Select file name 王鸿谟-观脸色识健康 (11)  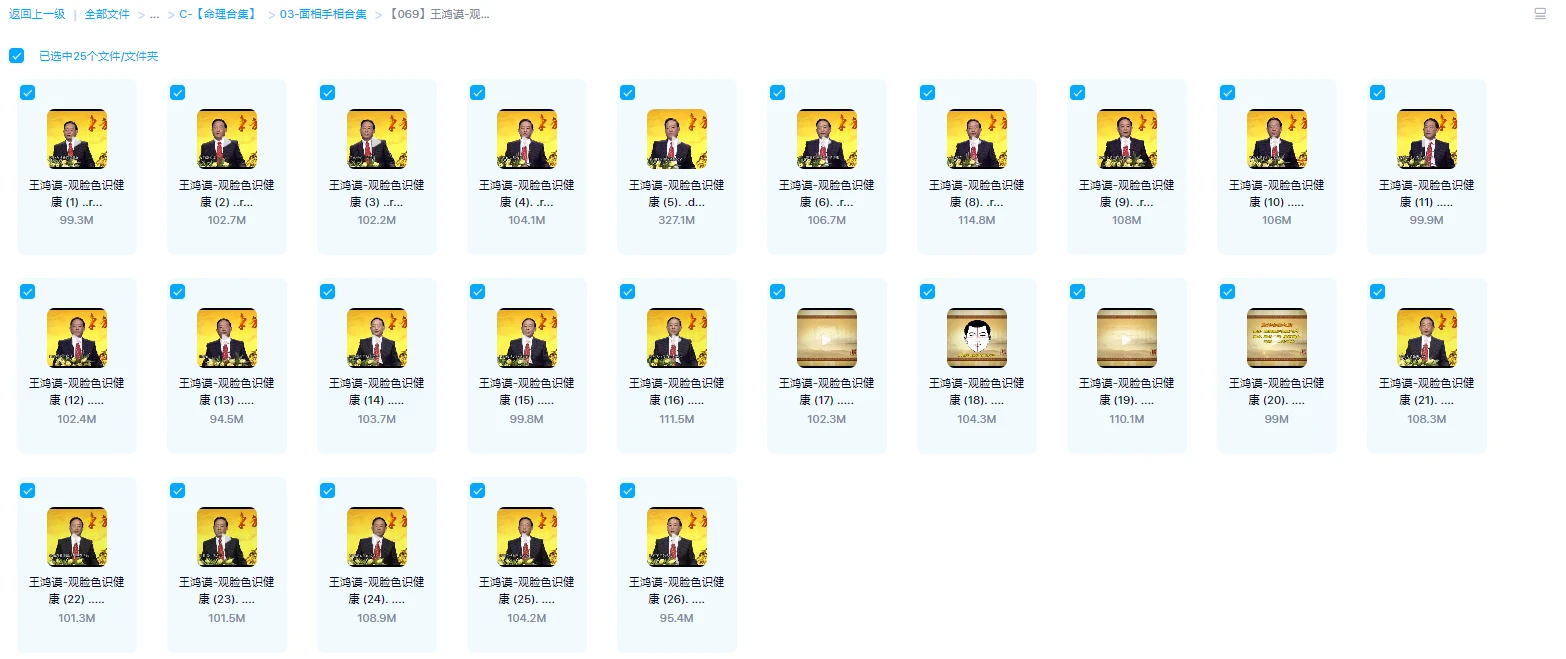[1427, 193]
